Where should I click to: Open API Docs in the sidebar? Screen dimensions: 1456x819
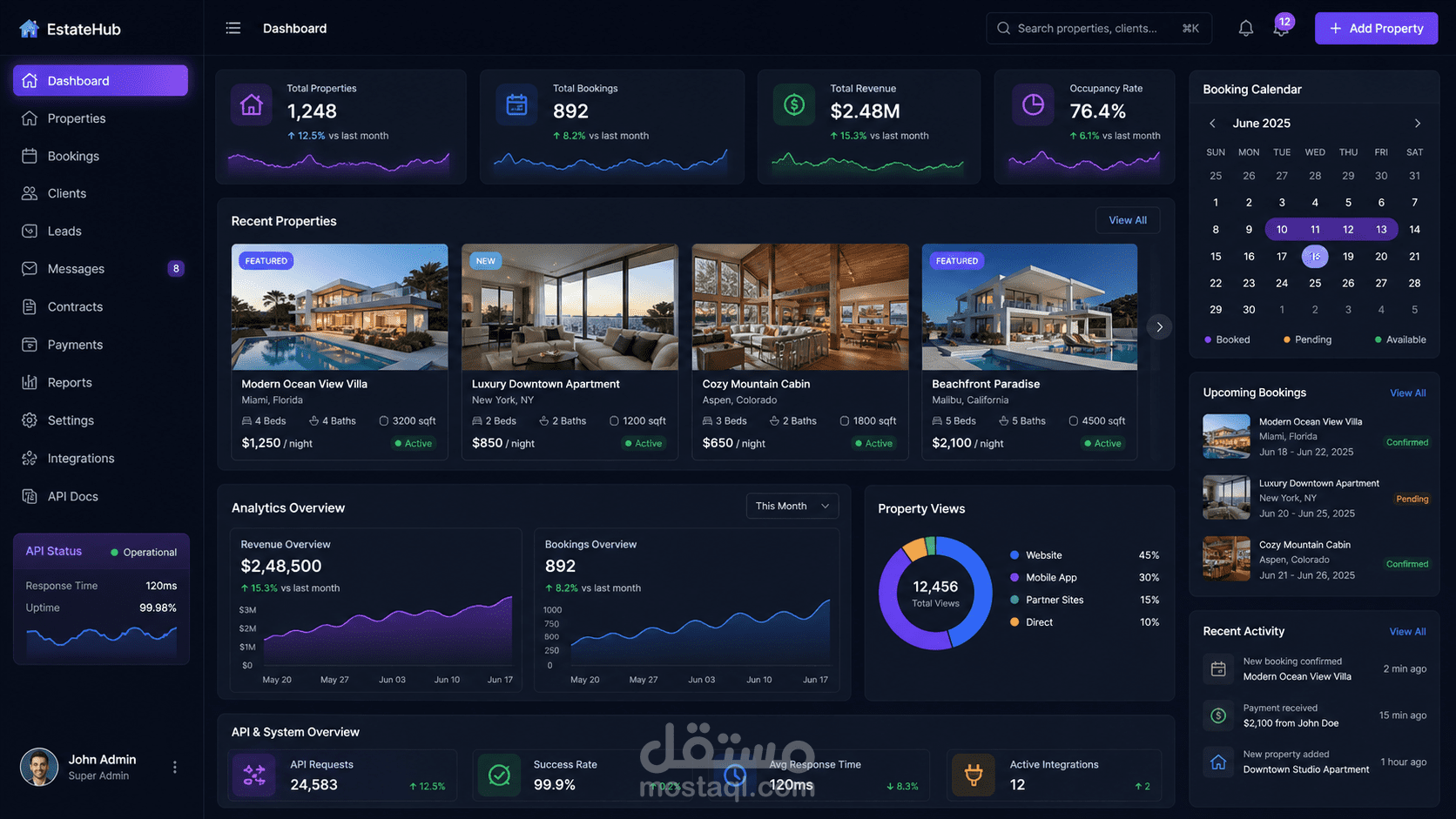[101, 496]
